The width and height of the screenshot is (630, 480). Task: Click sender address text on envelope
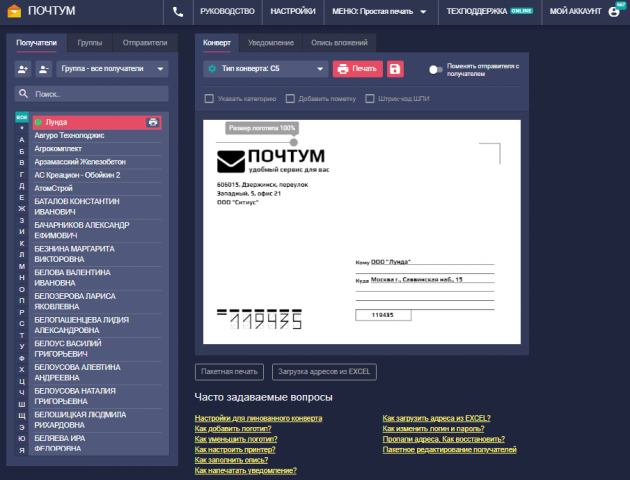click(262, 193)
